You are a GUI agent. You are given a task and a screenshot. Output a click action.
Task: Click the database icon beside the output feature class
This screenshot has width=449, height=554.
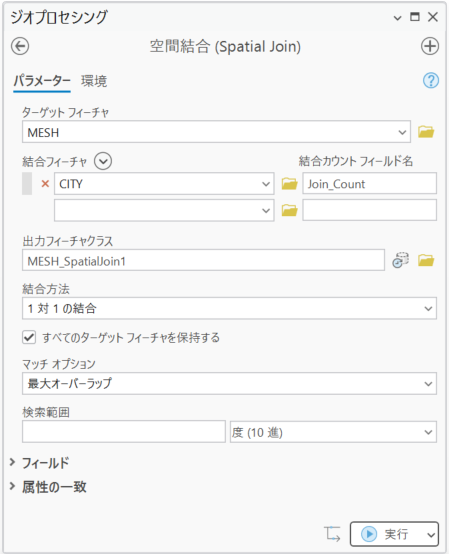click(401, 260)
